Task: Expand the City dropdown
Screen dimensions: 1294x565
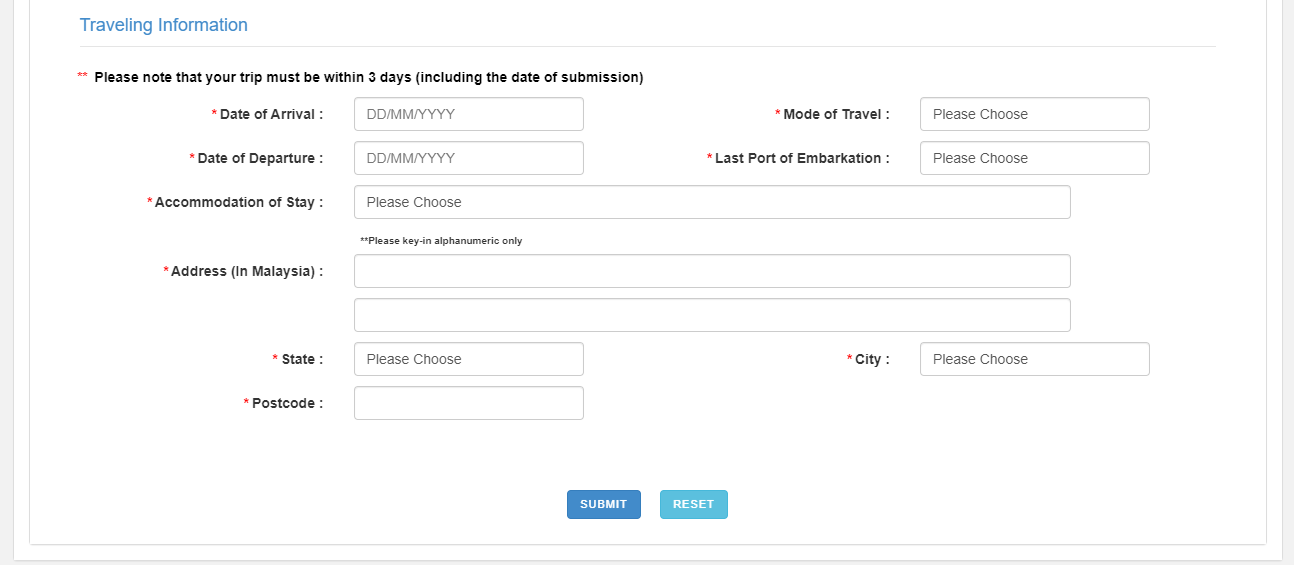Action: click(1034, 359)
